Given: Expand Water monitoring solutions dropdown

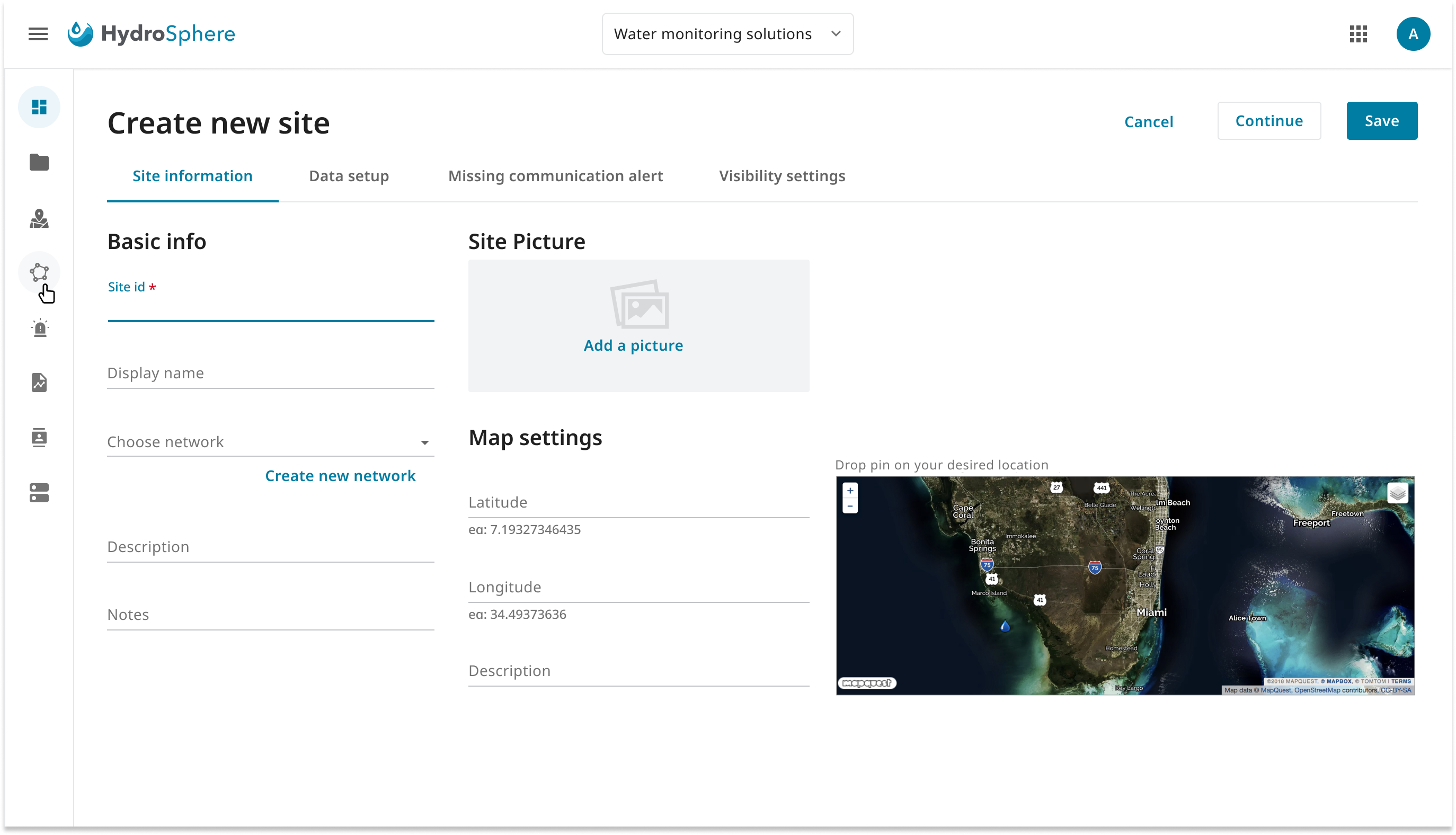Looking at the screenshot, I should click(x=727, y=34).
